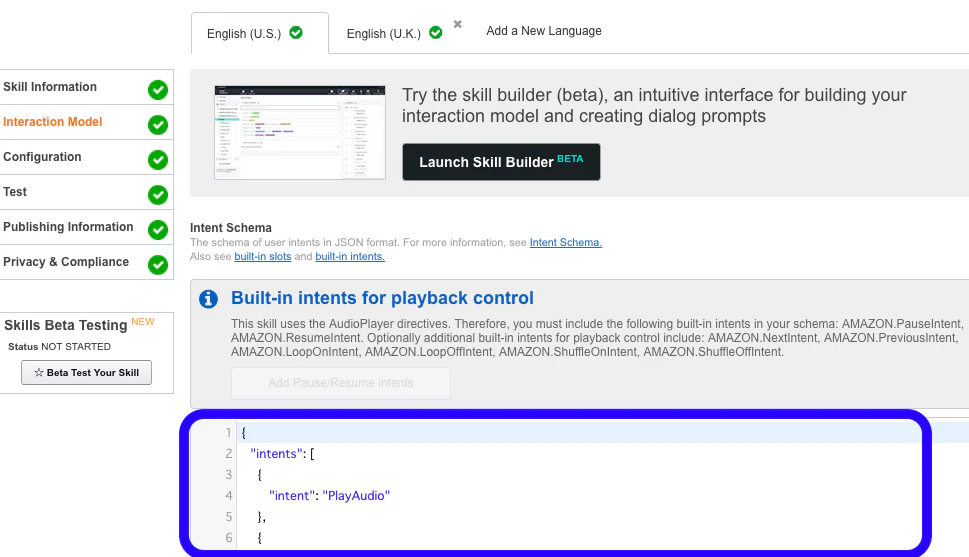Click the "intents" key in the JSON editor
This screenshot has height=557, width=969.
pyautogui.click(x=276, y=454)
